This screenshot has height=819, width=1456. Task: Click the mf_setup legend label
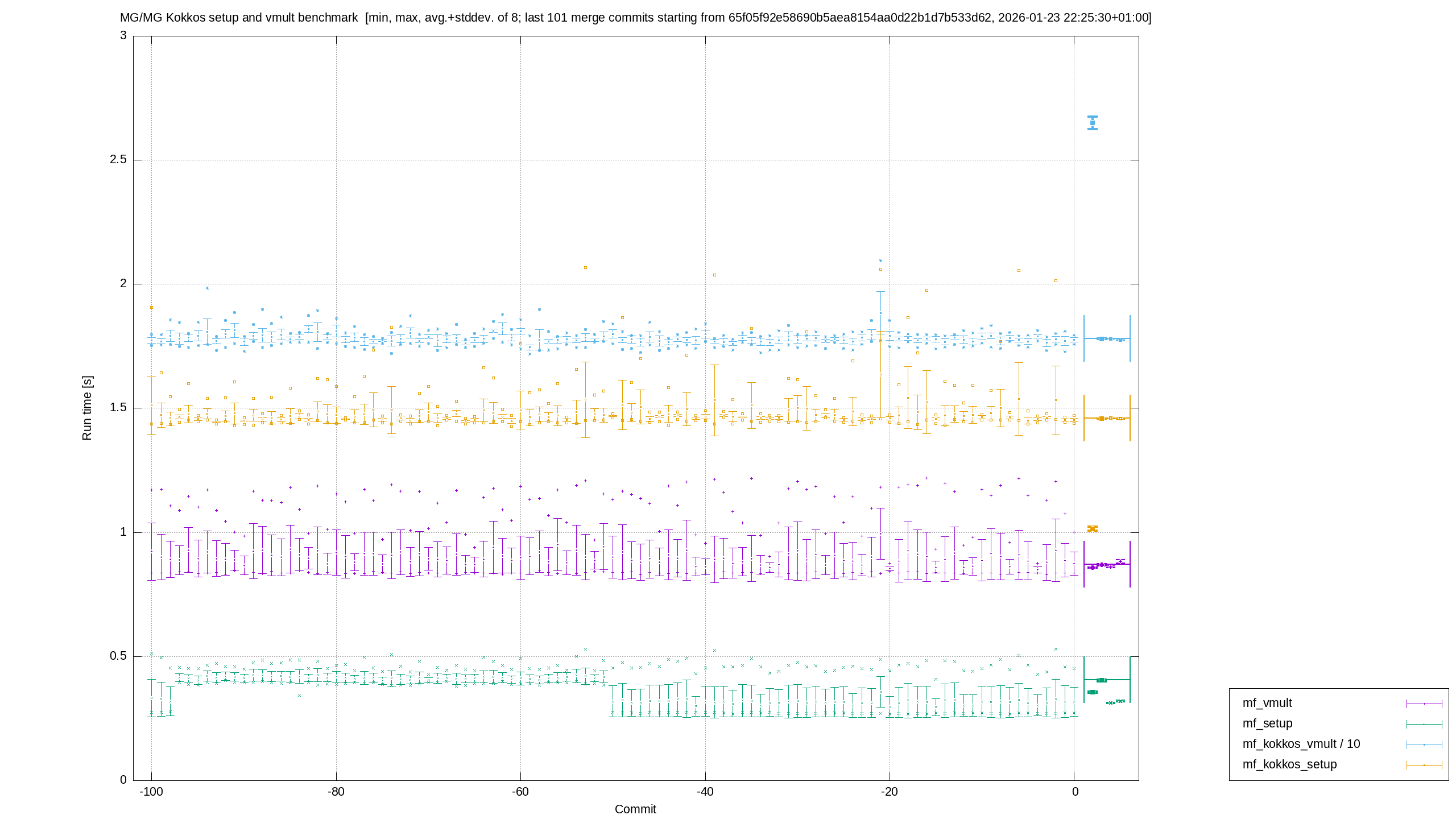pyautogui.click(x=1267, y=723)
